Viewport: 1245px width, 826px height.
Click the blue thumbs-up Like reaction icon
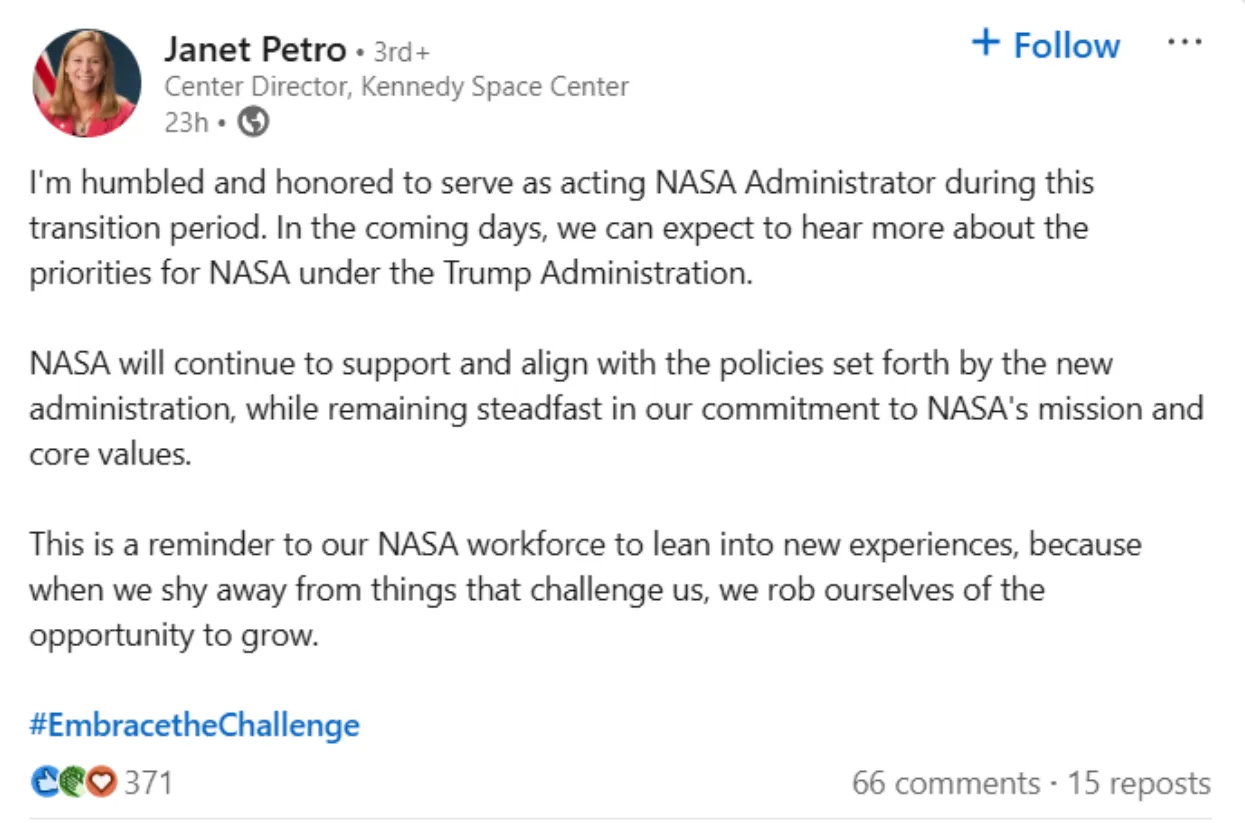[44, 781]
